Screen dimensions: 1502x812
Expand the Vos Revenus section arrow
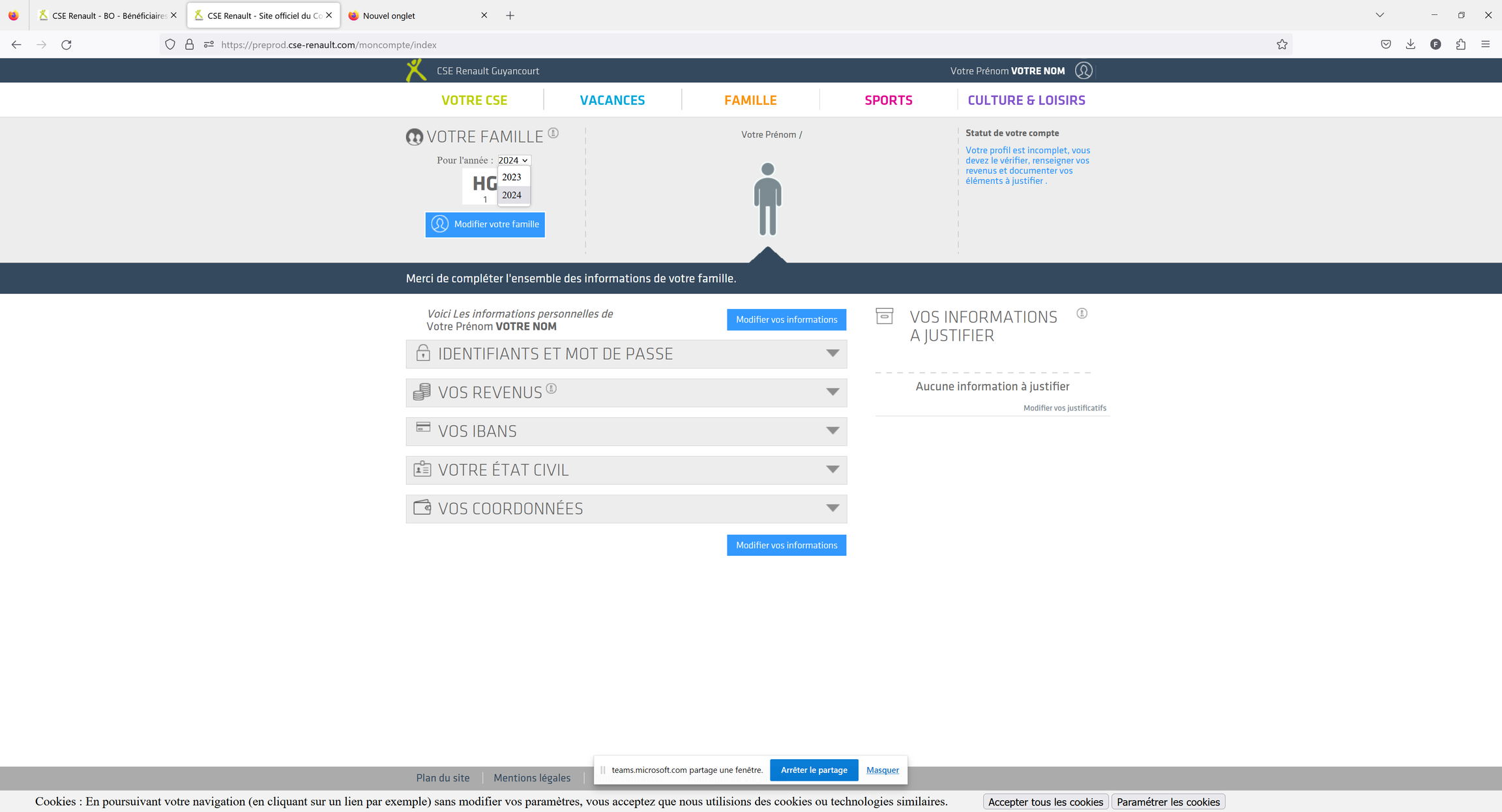(832, 392)
